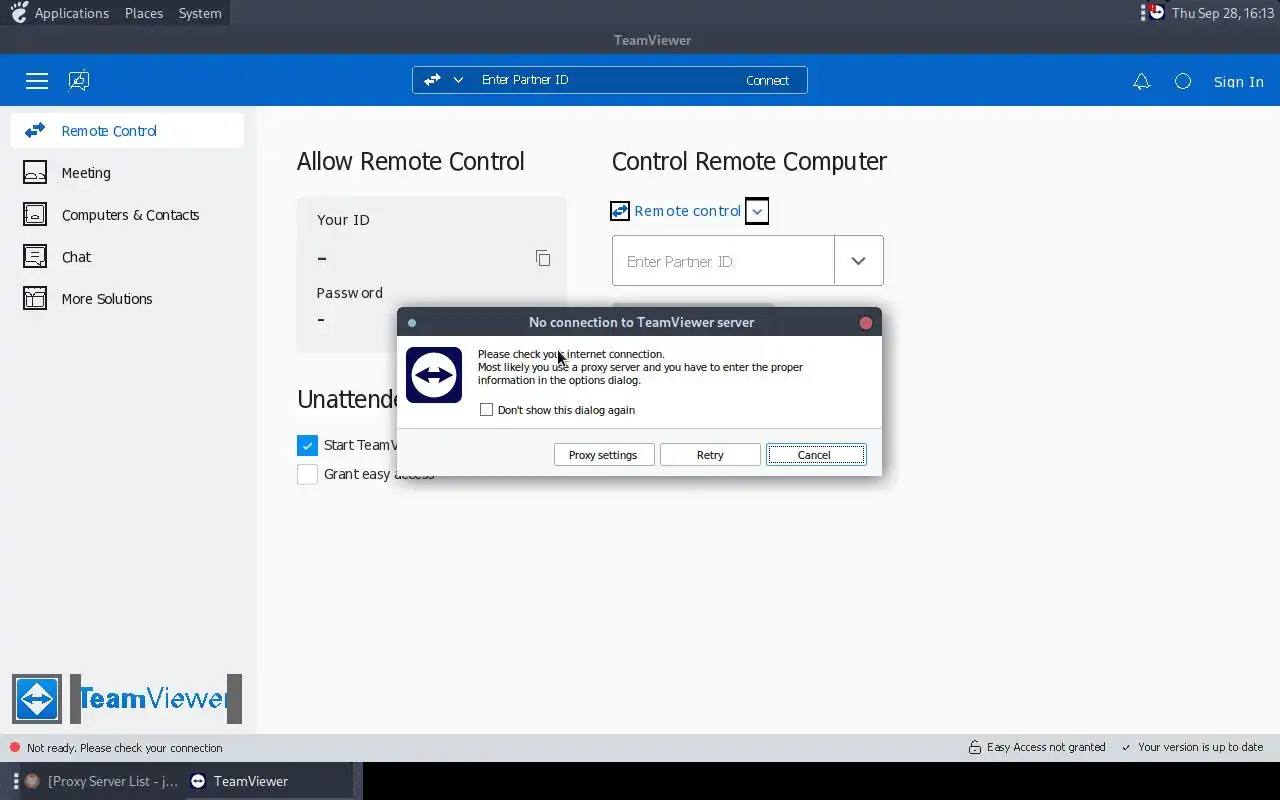Open the hamburger menu in TeamViewer header
Image resolution: width=1280 pixels, height=800 pixels.
pyautogui.click(x=37, y=81)
